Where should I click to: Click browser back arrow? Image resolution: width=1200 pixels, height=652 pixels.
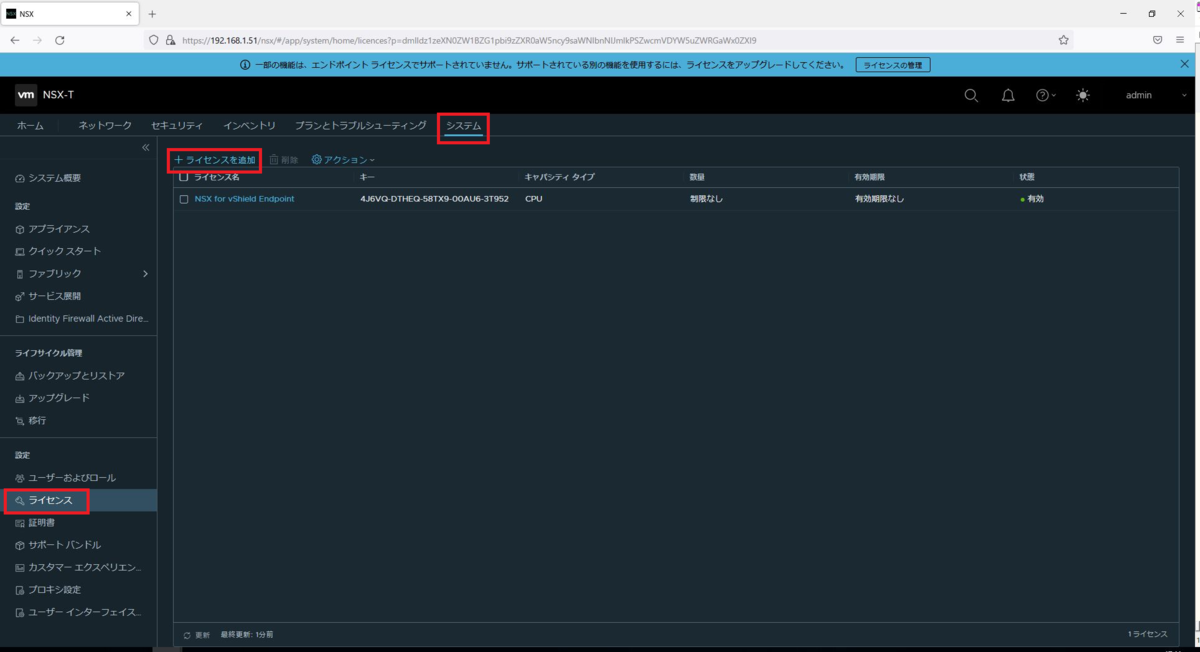15,40
